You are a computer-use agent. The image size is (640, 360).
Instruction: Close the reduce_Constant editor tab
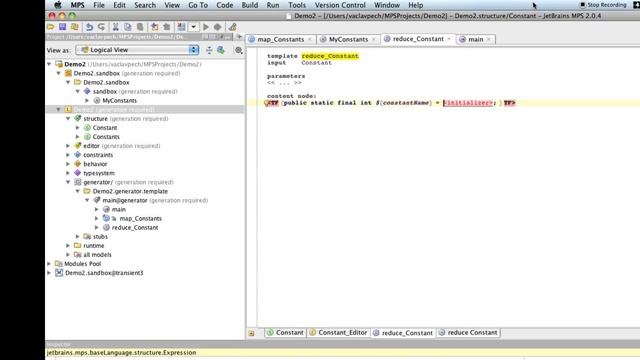[x=449, y=39]
